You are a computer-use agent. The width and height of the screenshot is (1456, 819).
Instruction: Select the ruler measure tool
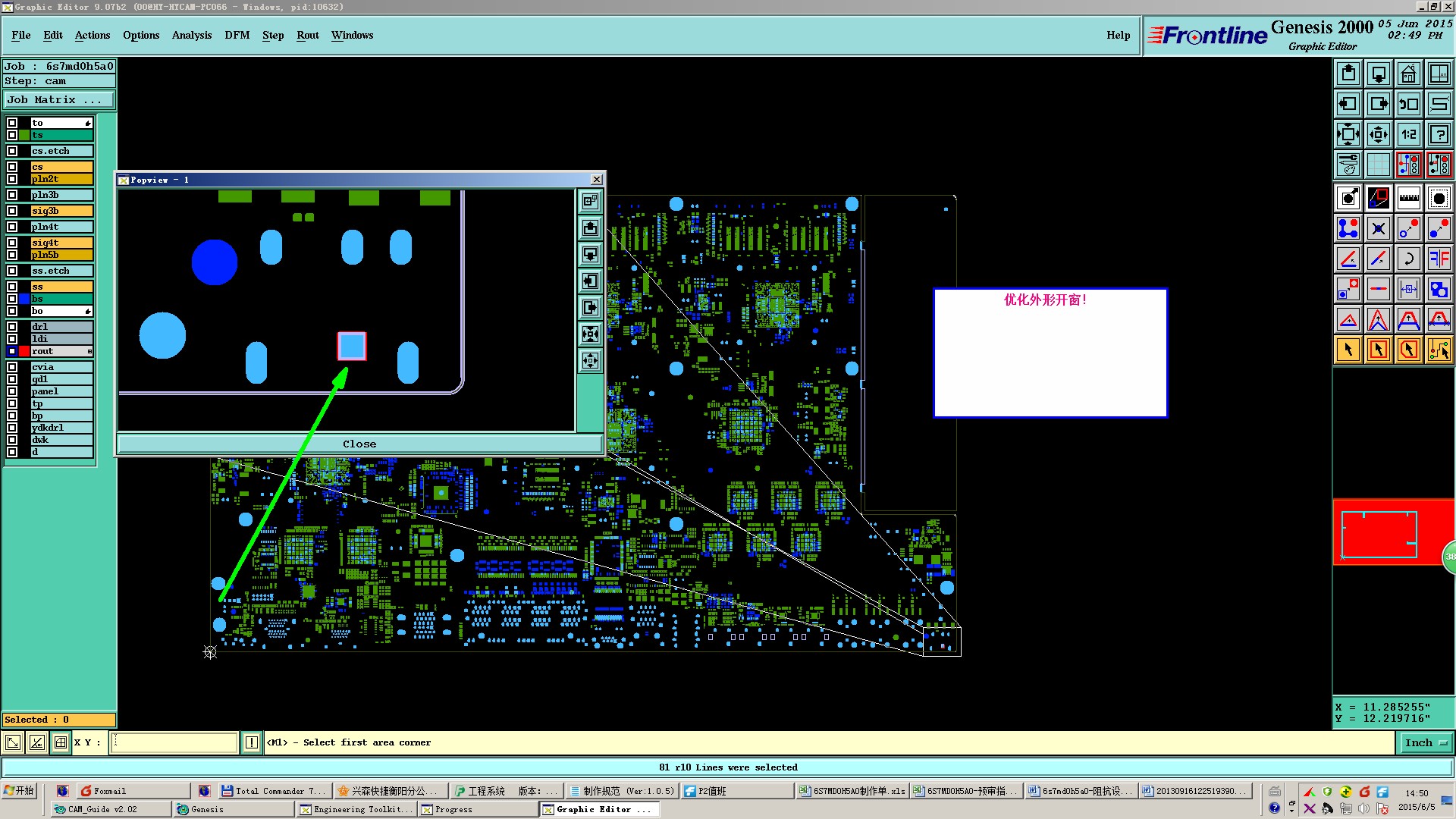click(1408, 199)
